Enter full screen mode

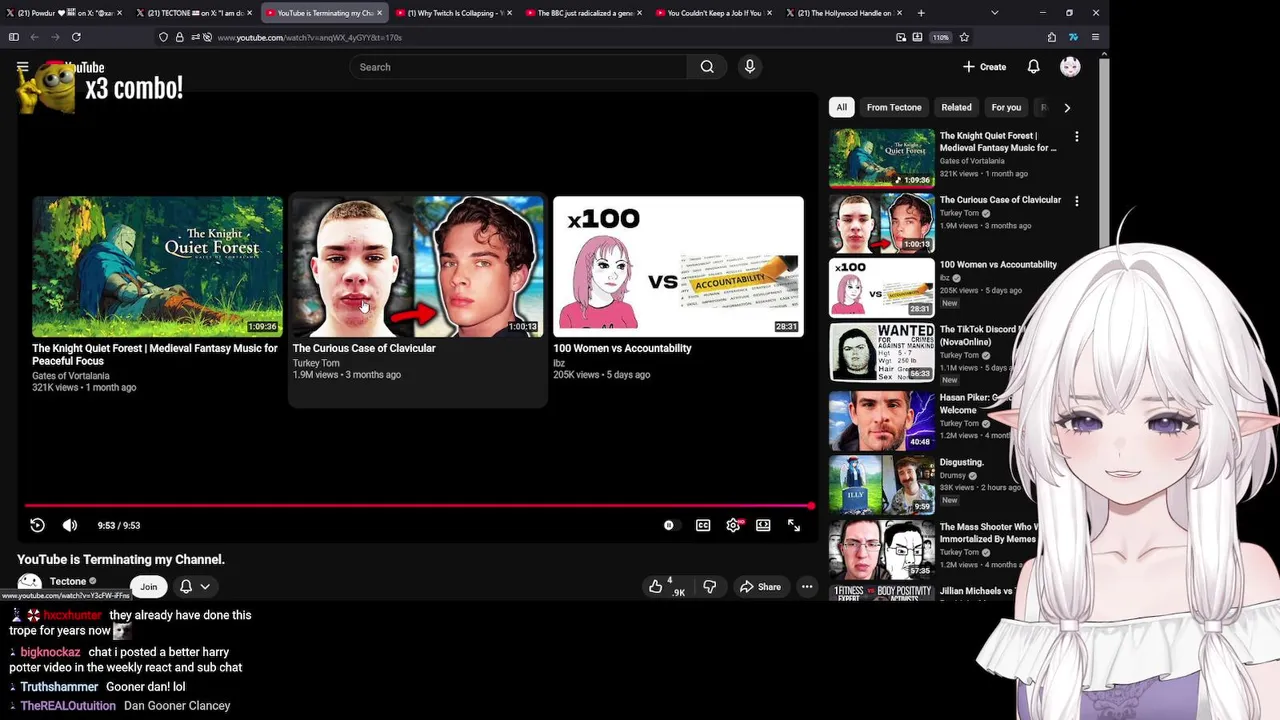click(x=794, y=525)
